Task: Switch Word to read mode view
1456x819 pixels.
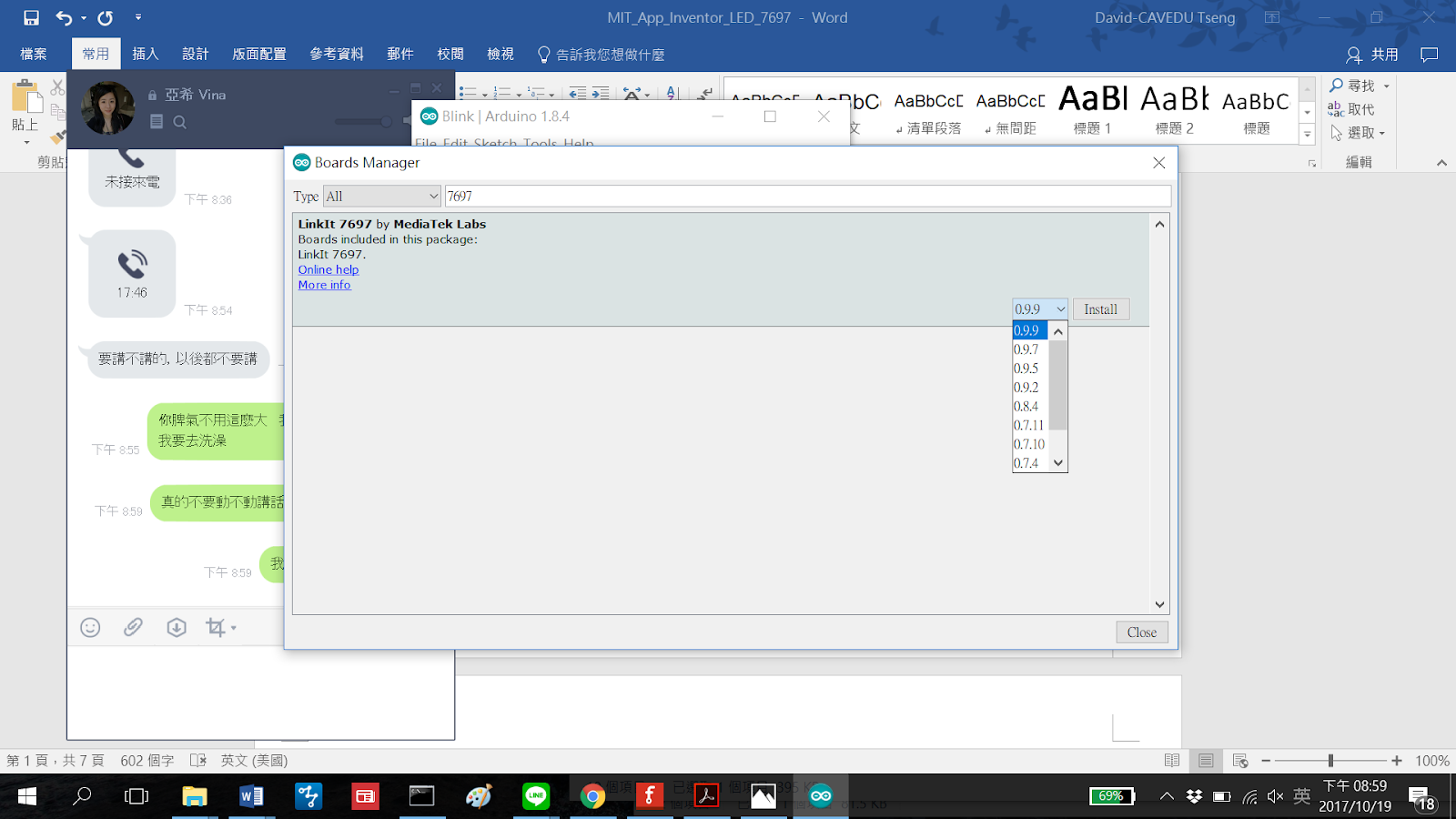Action: [x=1172, y=761]
